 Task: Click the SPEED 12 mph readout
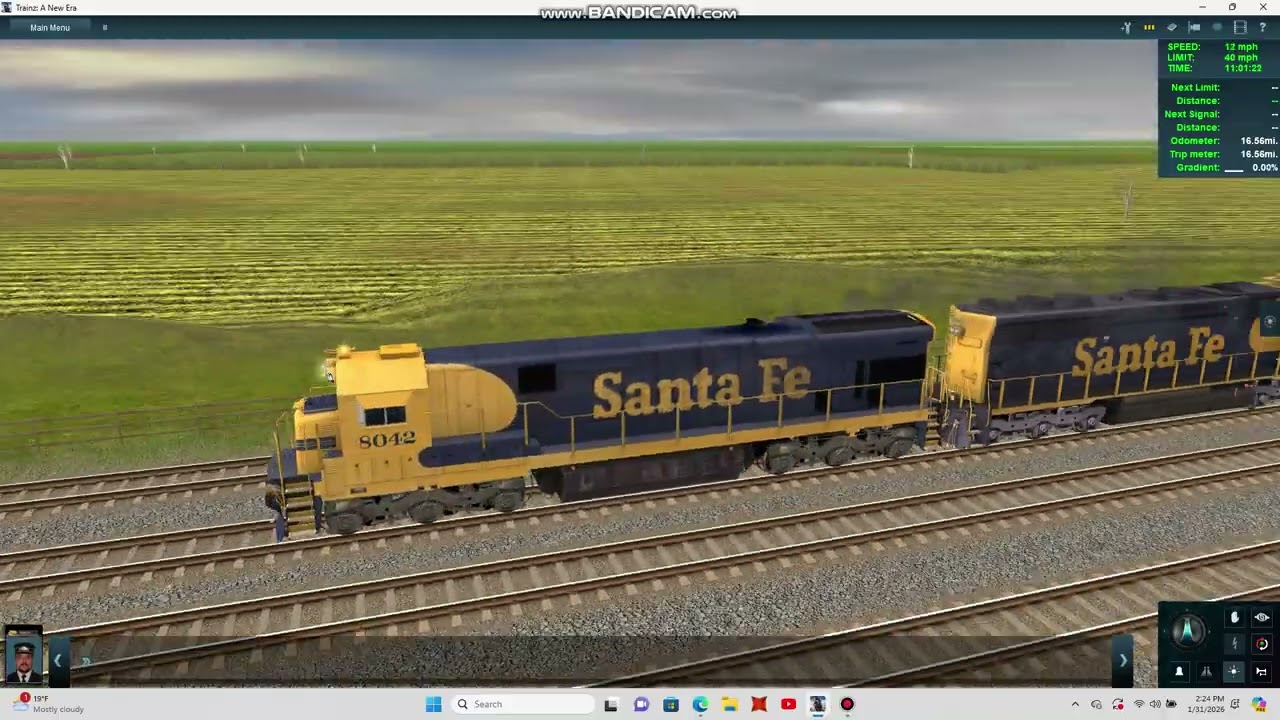[1212, 47]
